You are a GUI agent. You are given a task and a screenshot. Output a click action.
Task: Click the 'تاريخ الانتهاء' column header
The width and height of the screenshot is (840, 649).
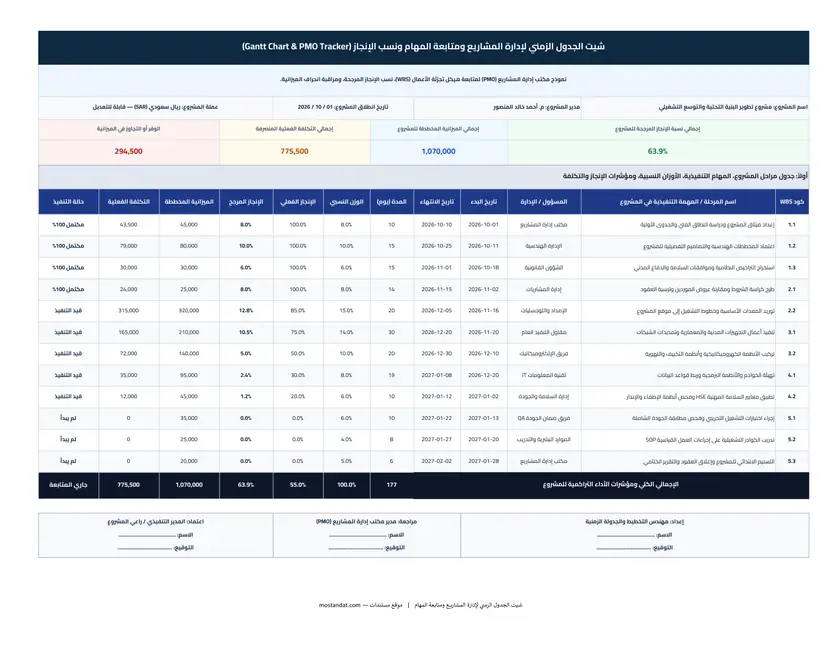coord(437,202)
